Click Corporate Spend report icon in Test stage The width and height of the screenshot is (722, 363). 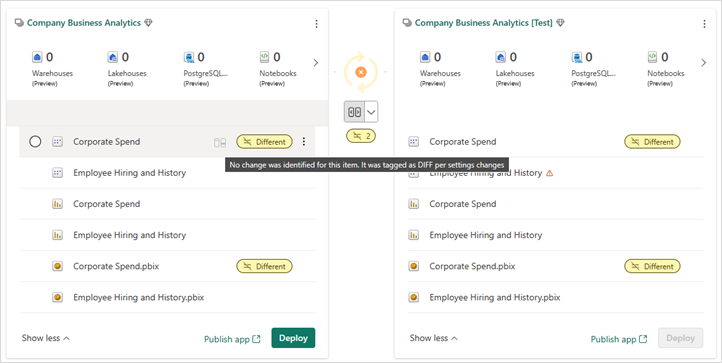(x=413, y=204)
